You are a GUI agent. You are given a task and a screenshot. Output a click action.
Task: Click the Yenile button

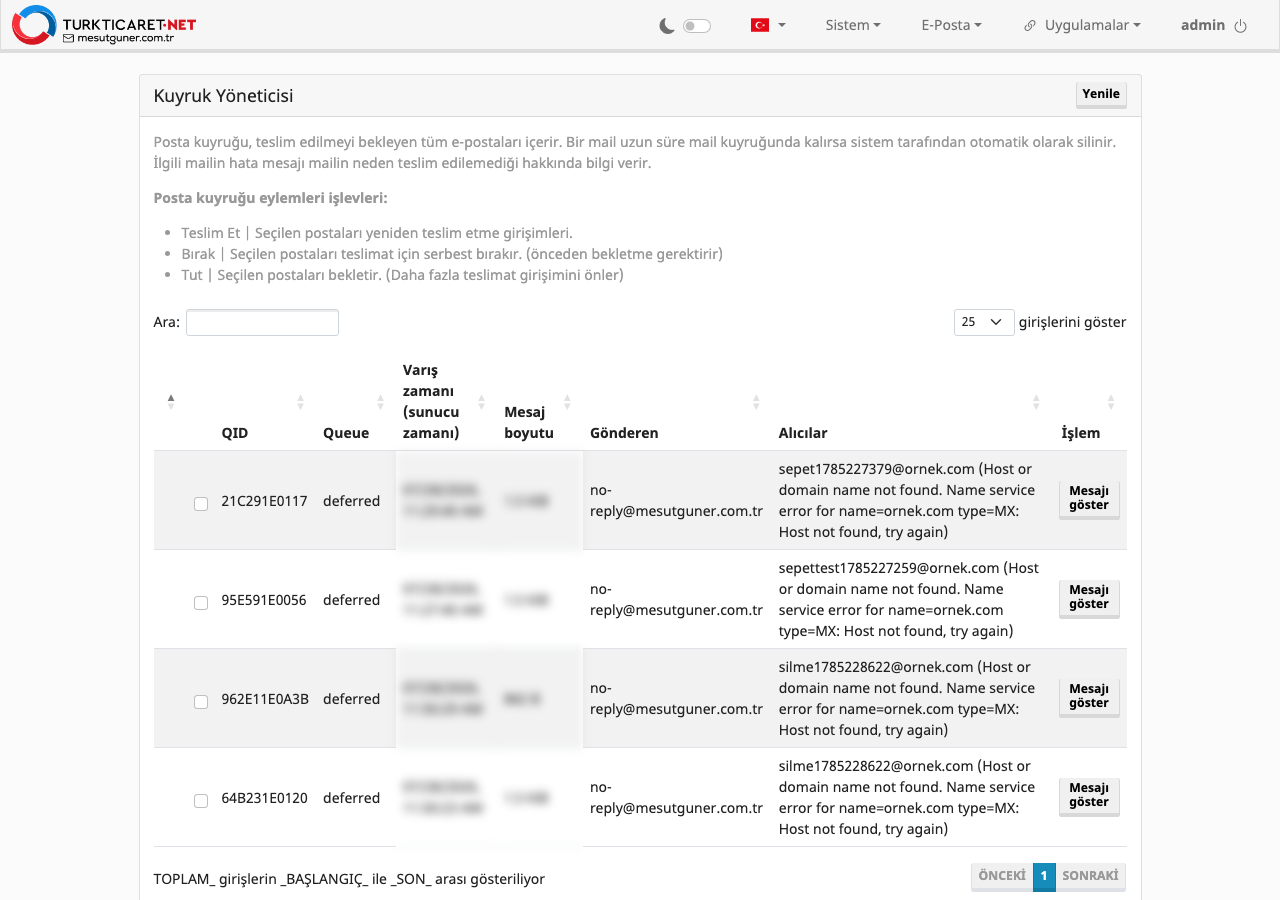coord(1101,94)
